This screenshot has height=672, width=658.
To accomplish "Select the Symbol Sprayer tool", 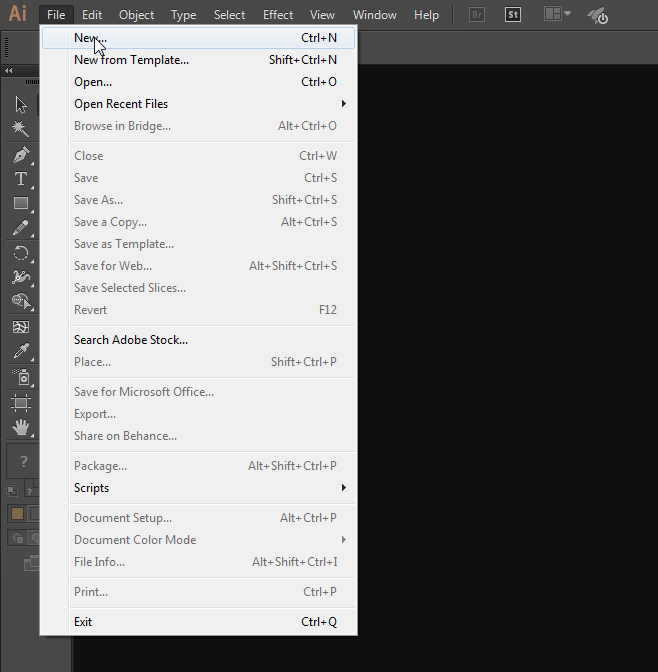I will click(20, 377).
